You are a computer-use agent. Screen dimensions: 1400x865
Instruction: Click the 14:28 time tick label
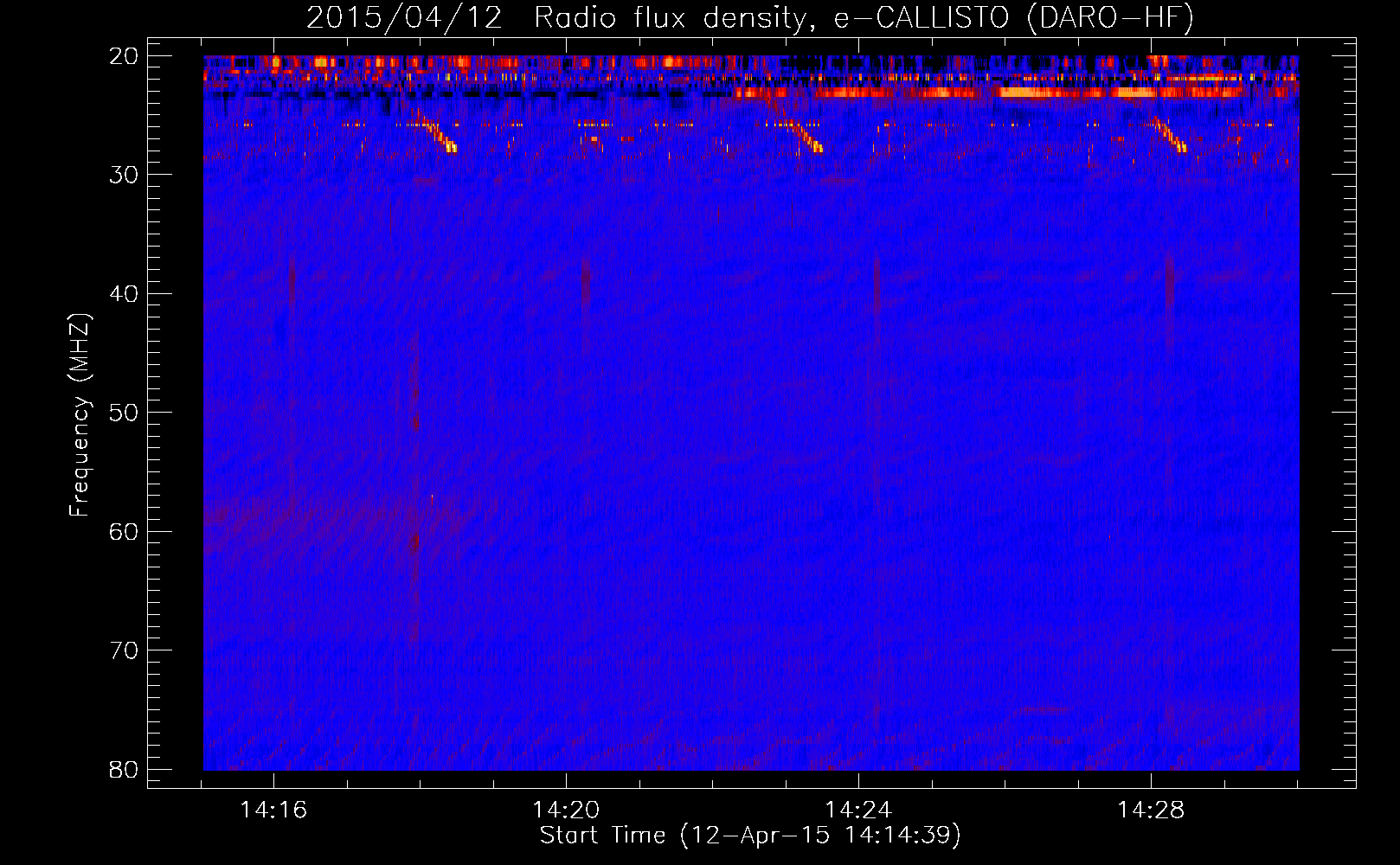coord(1151,811)
